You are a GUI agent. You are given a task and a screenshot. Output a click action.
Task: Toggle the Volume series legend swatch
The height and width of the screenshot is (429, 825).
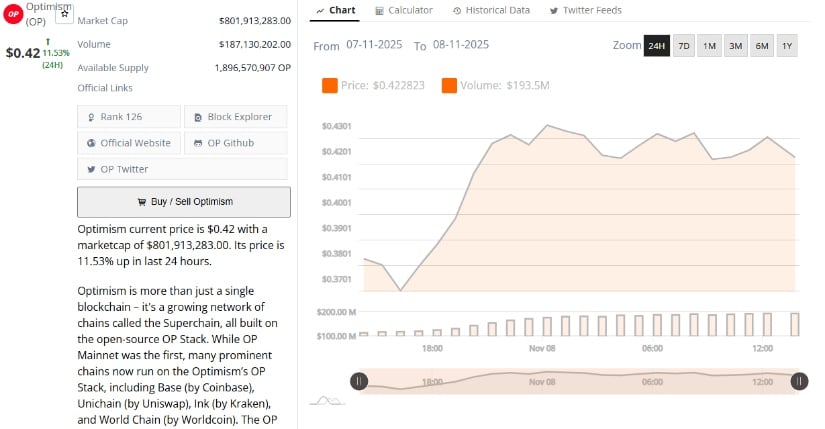click(449, 86)
